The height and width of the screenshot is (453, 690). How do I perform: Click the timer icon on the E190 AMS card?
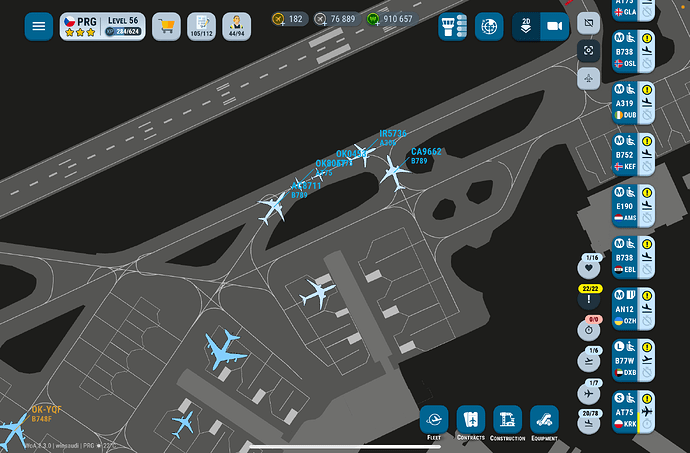(x=646, y=218)
